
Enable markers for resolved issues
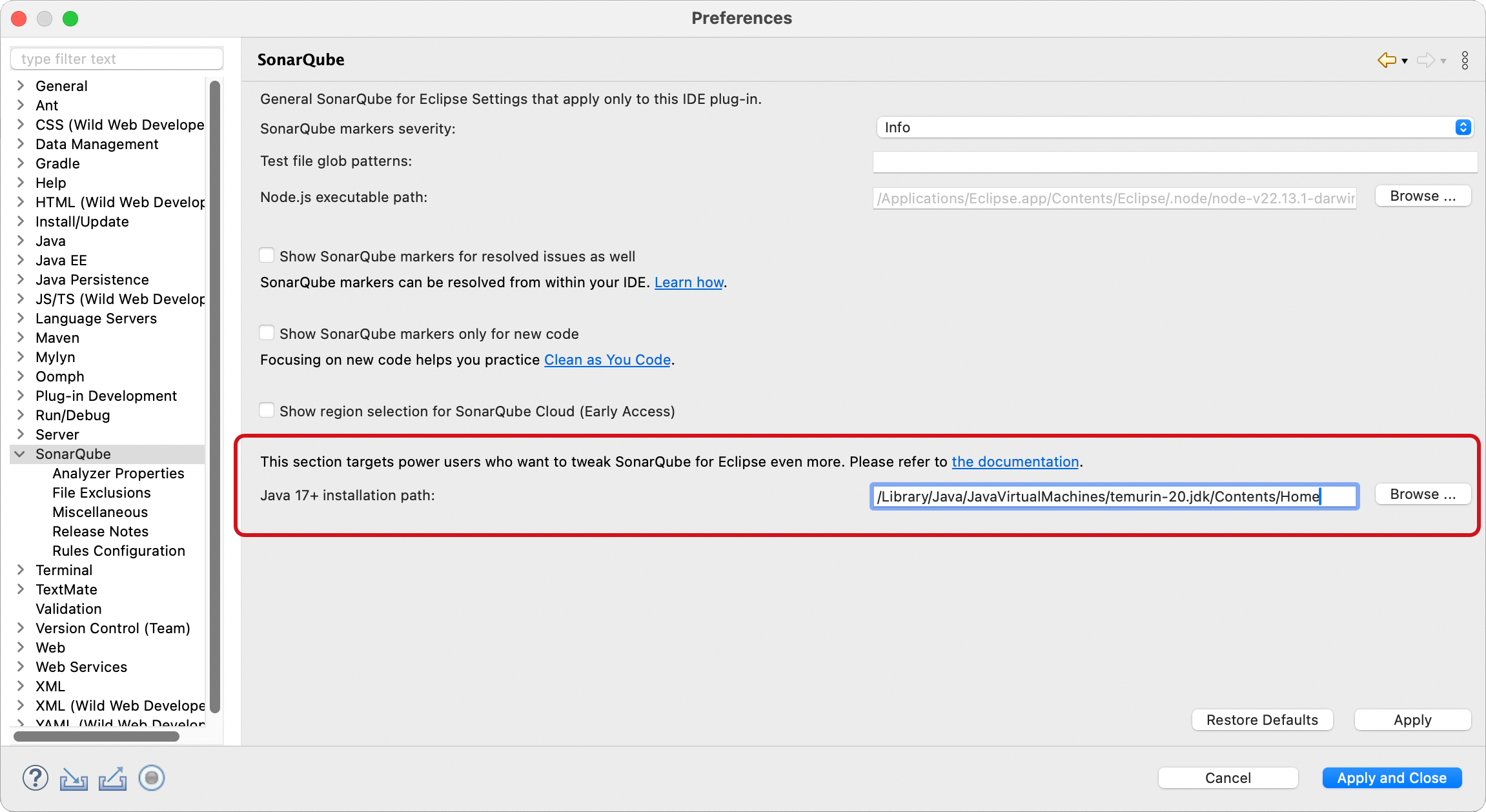tap(267, 256)
